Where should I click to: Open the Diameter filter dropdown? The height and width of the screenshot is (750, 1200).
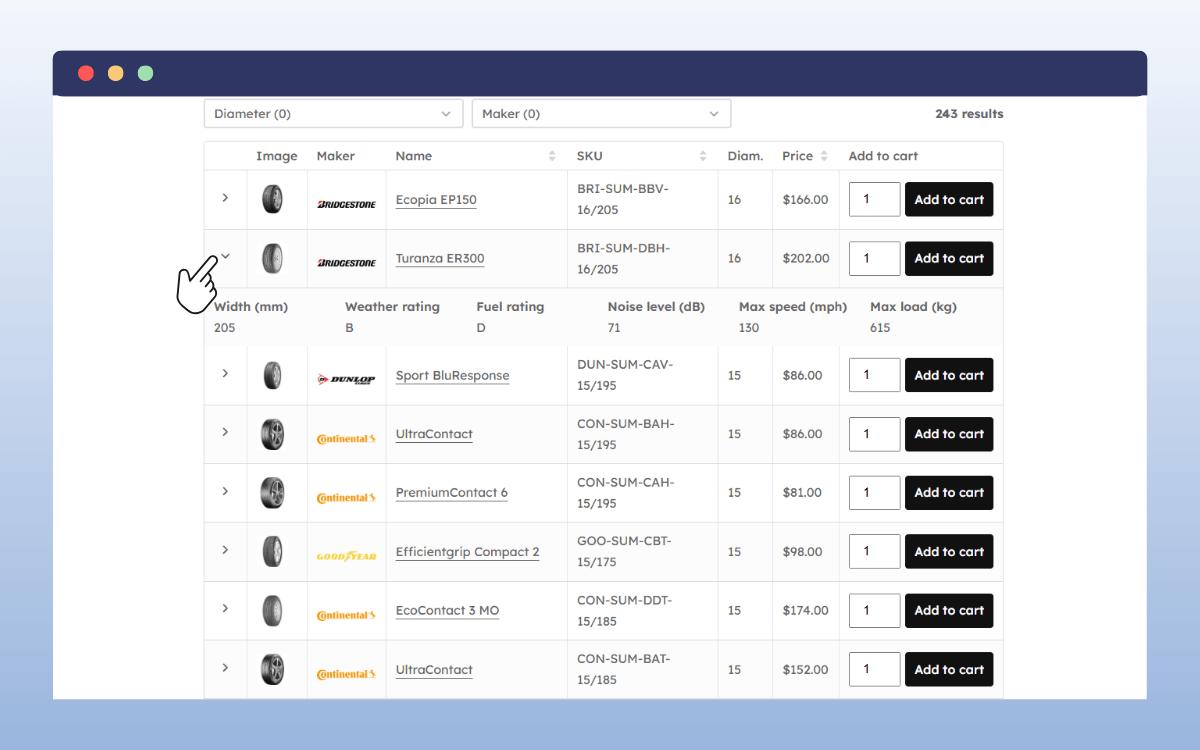tap(333, 114)
